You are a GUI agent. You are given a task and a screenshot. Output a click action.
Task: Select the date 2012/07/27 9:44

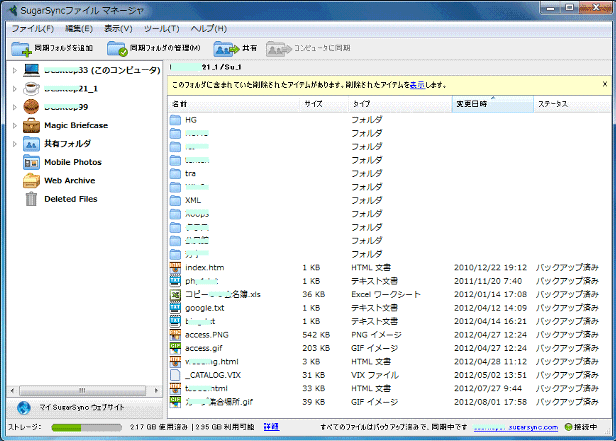(488, 388)
